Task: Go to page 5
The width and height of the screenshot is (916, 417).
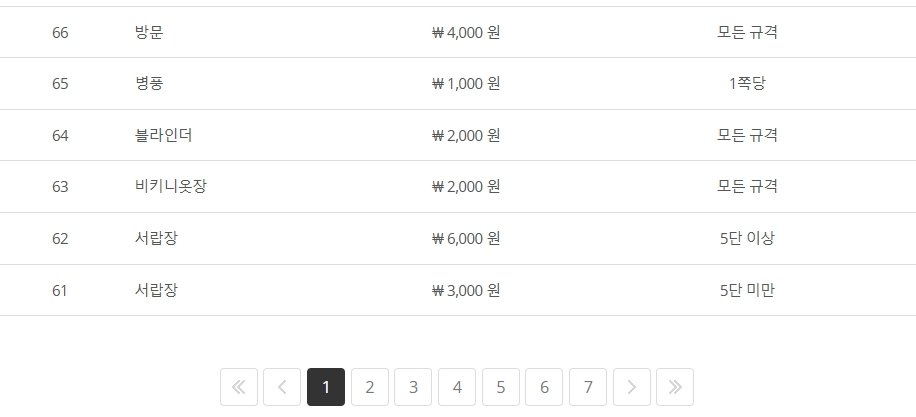Action: [x=501, y=387]
